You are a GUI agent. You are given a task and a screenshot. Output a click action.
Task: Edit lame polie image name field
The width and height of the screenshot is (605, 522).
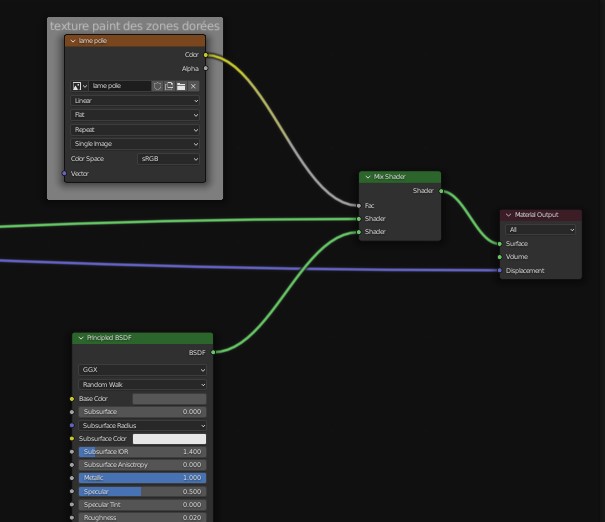[120, 86]
